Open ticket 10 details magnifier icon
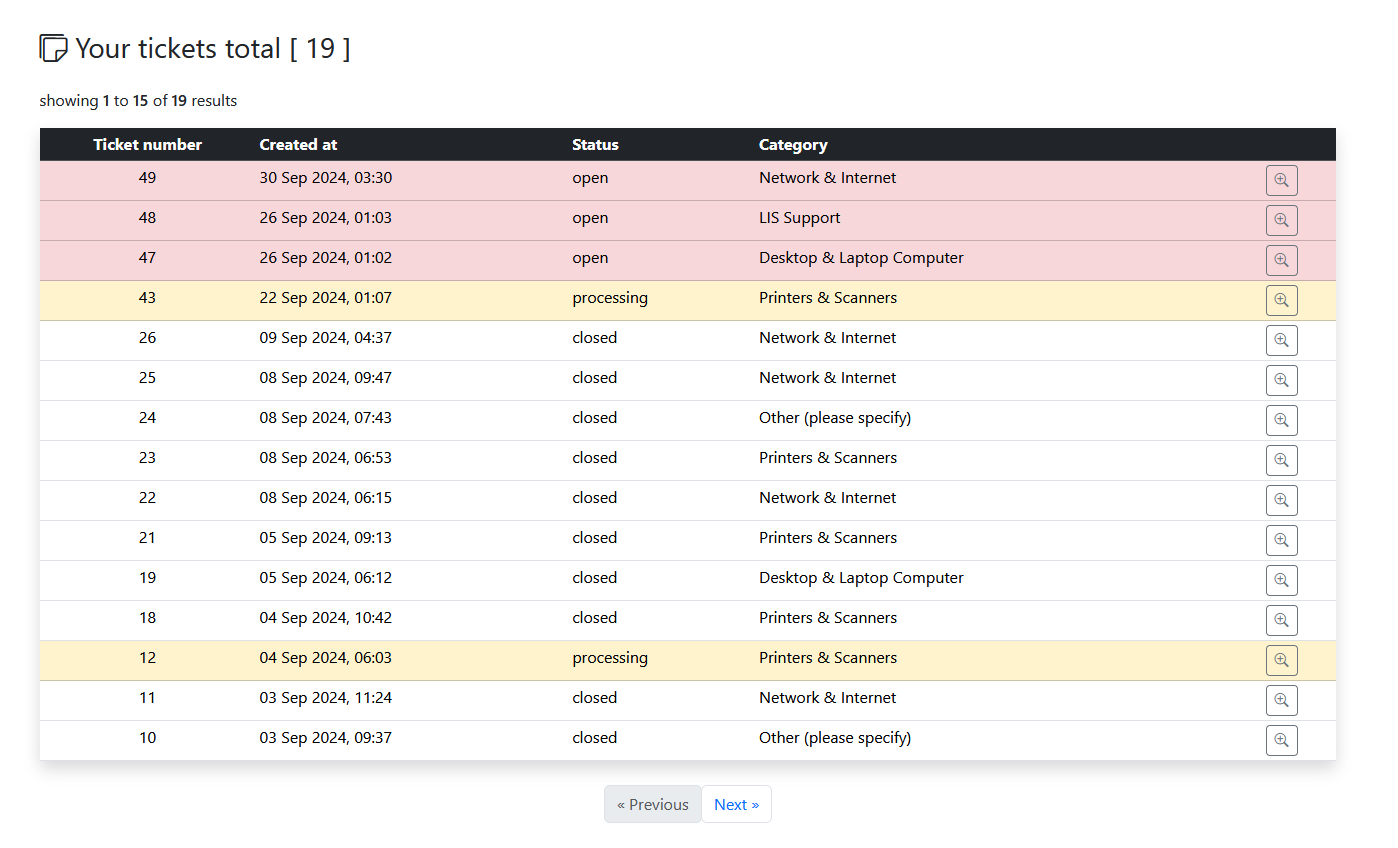The height and width of the screenshot is (848, 1398). coord(1281,740)
